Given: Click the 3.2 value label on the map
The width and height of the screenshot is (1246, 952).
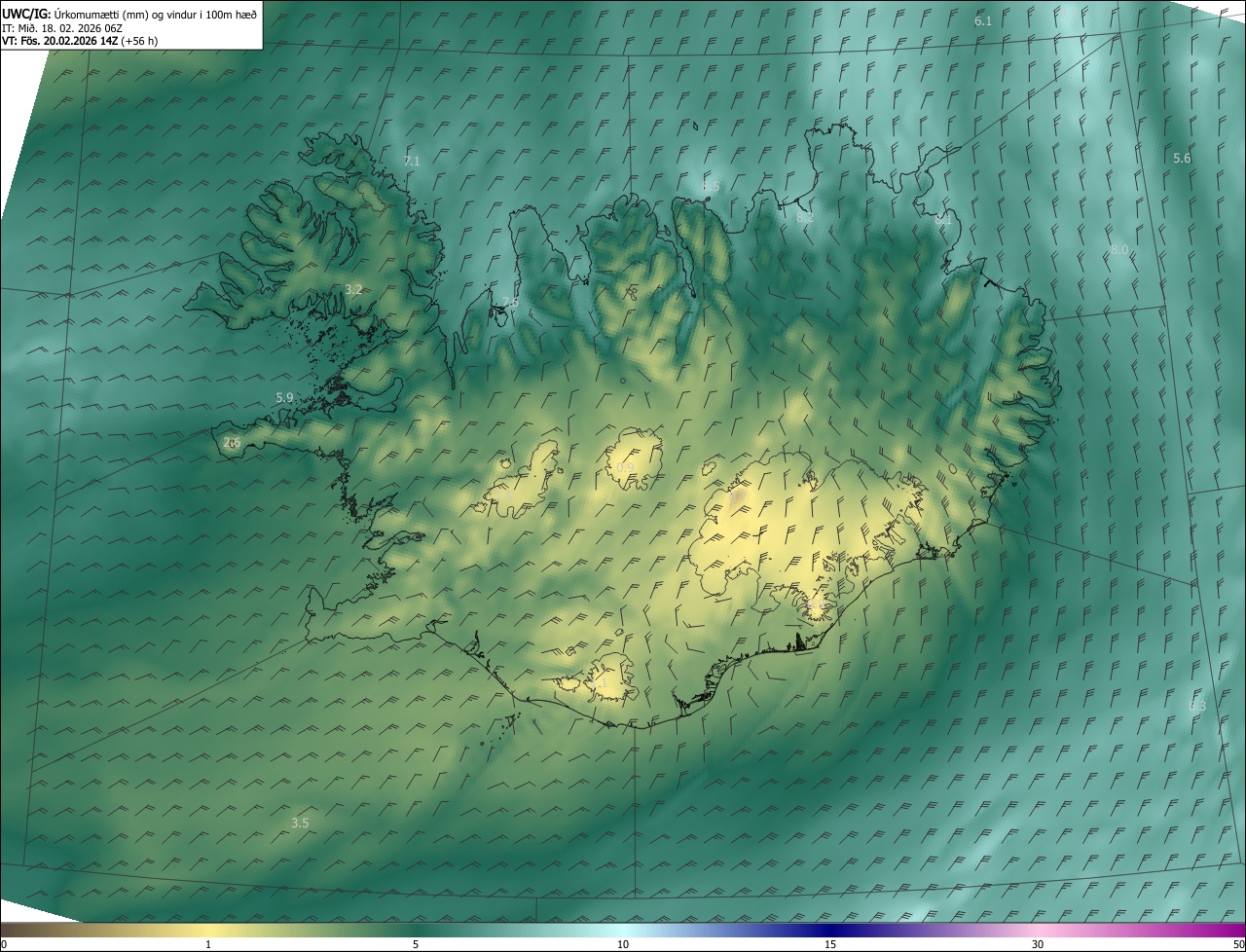Looking at the screenshot, I should click(353, 290).
